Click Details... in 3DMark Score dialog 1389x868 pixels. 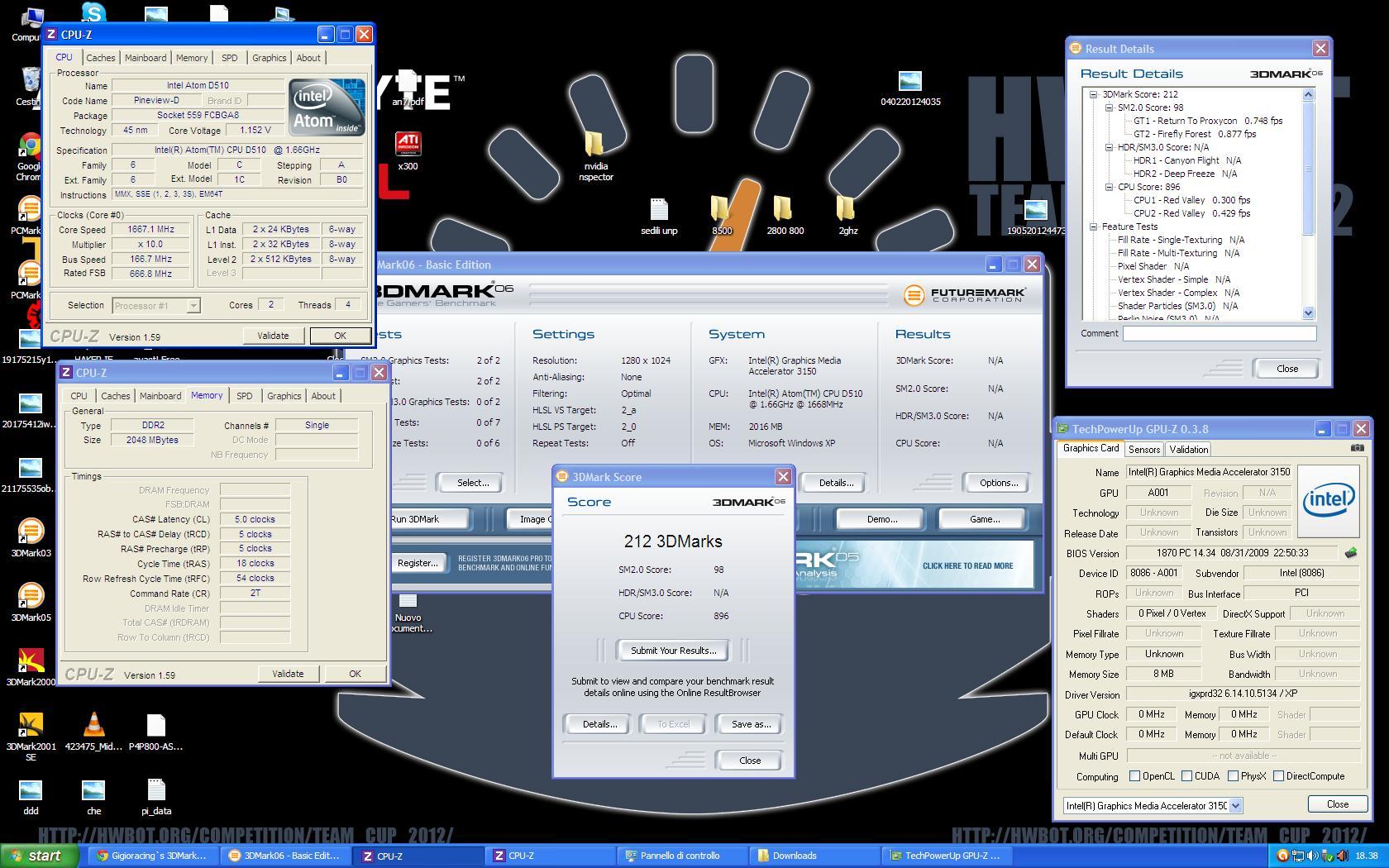[599, 724]
